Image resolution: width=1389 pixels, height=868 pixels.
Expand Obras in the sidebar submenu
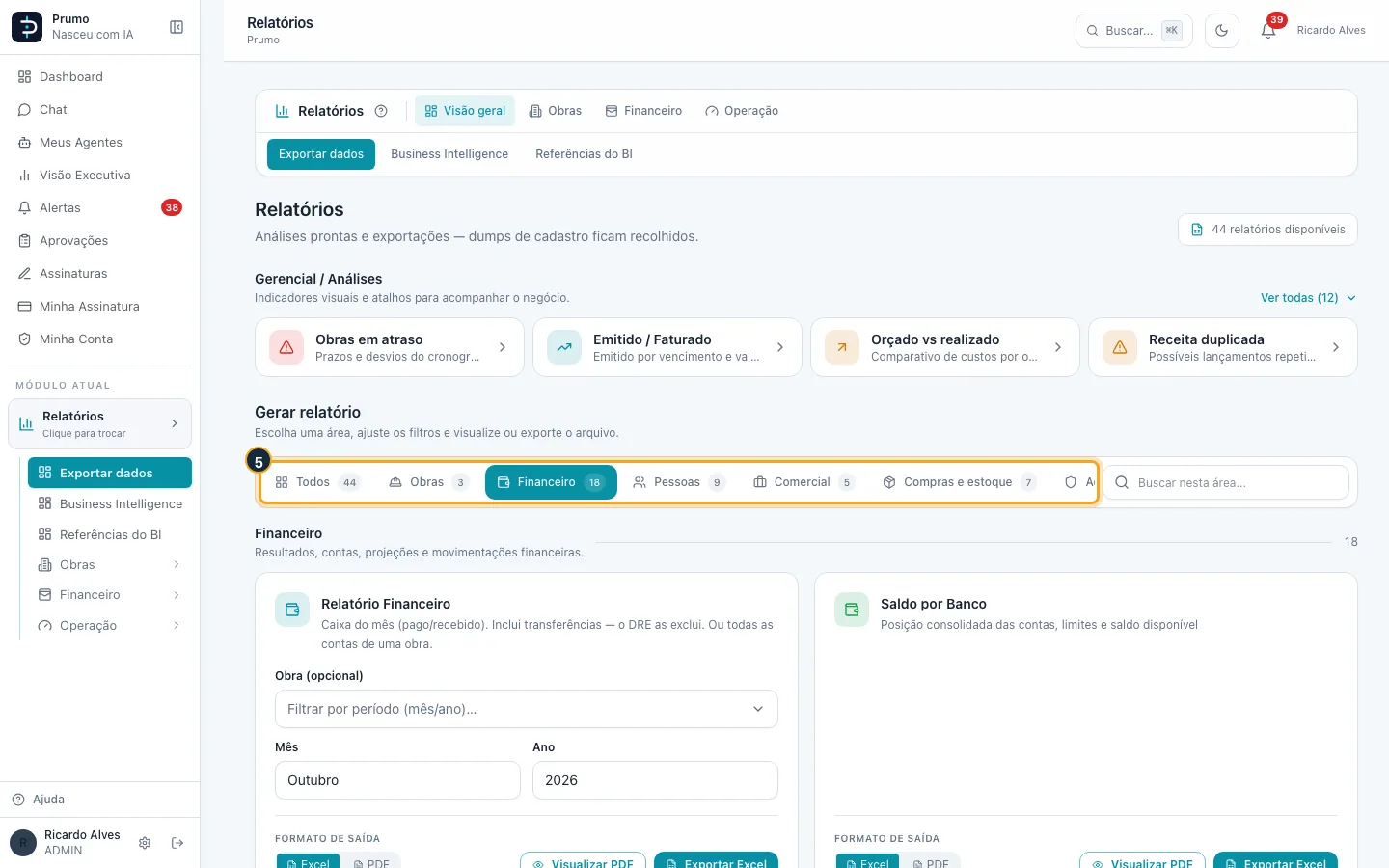110,565
